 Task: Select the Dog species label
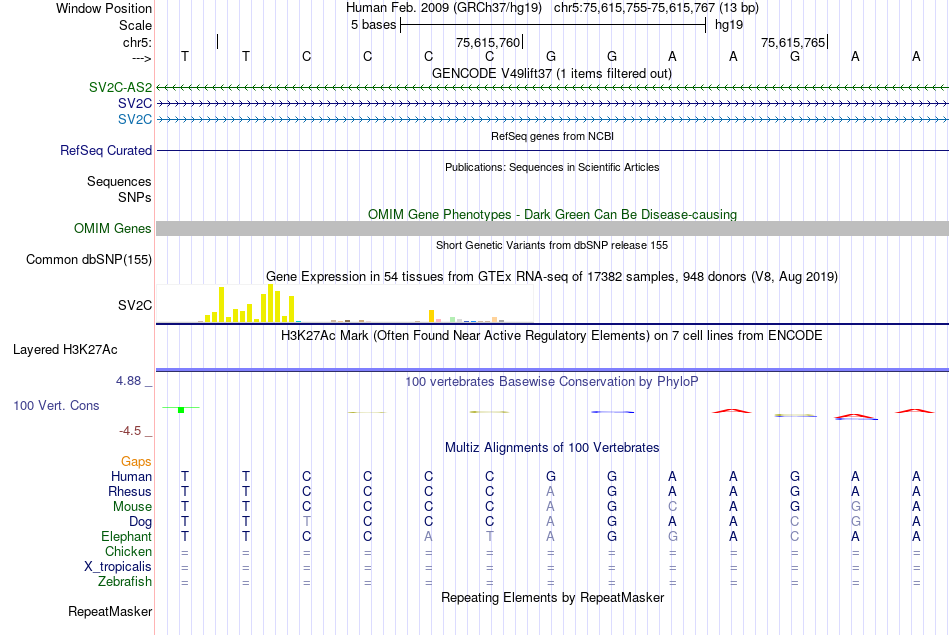140,522
